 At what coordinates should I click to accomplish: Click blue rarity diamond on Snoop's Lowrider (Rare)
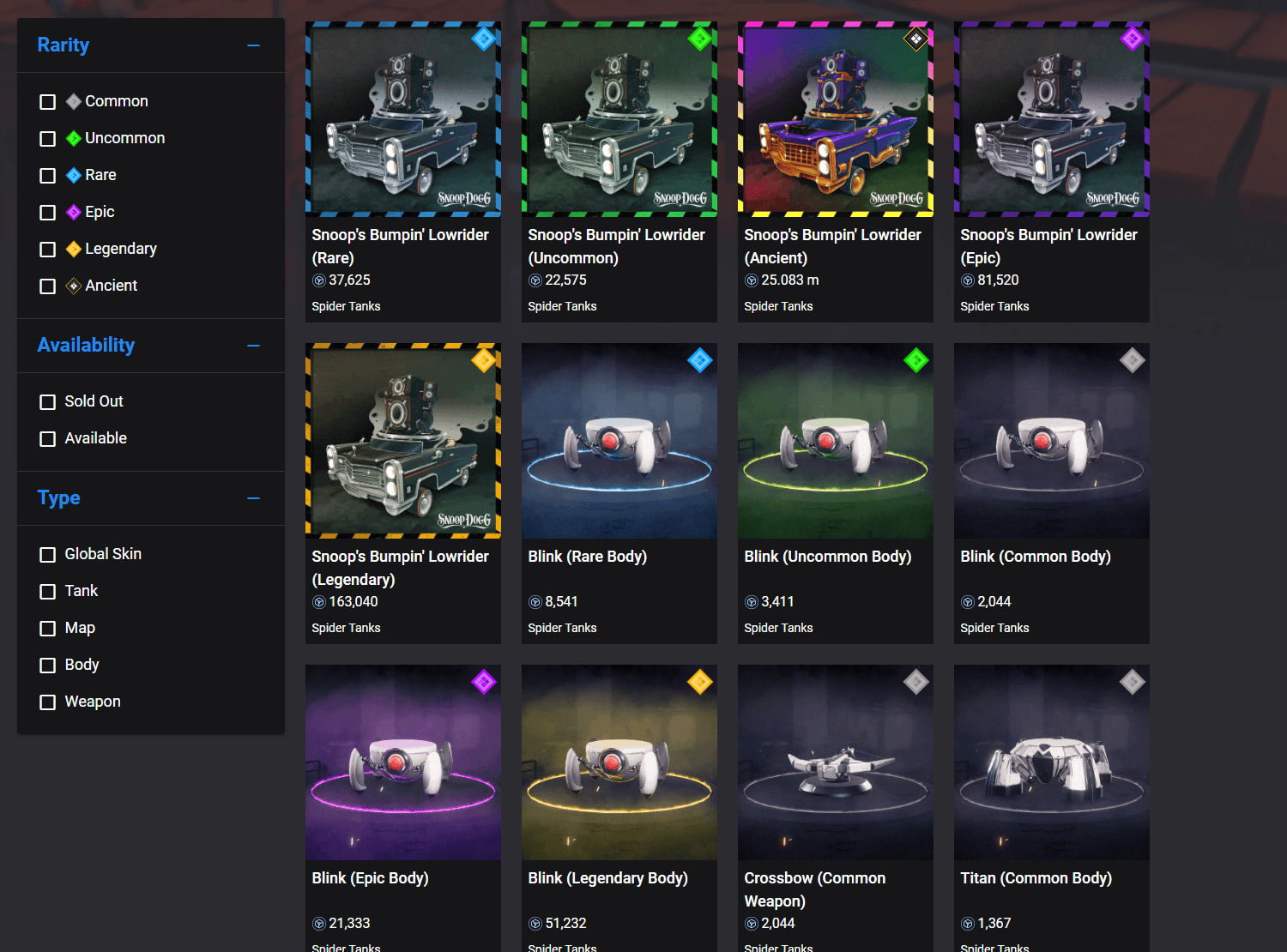pos(484,39)
